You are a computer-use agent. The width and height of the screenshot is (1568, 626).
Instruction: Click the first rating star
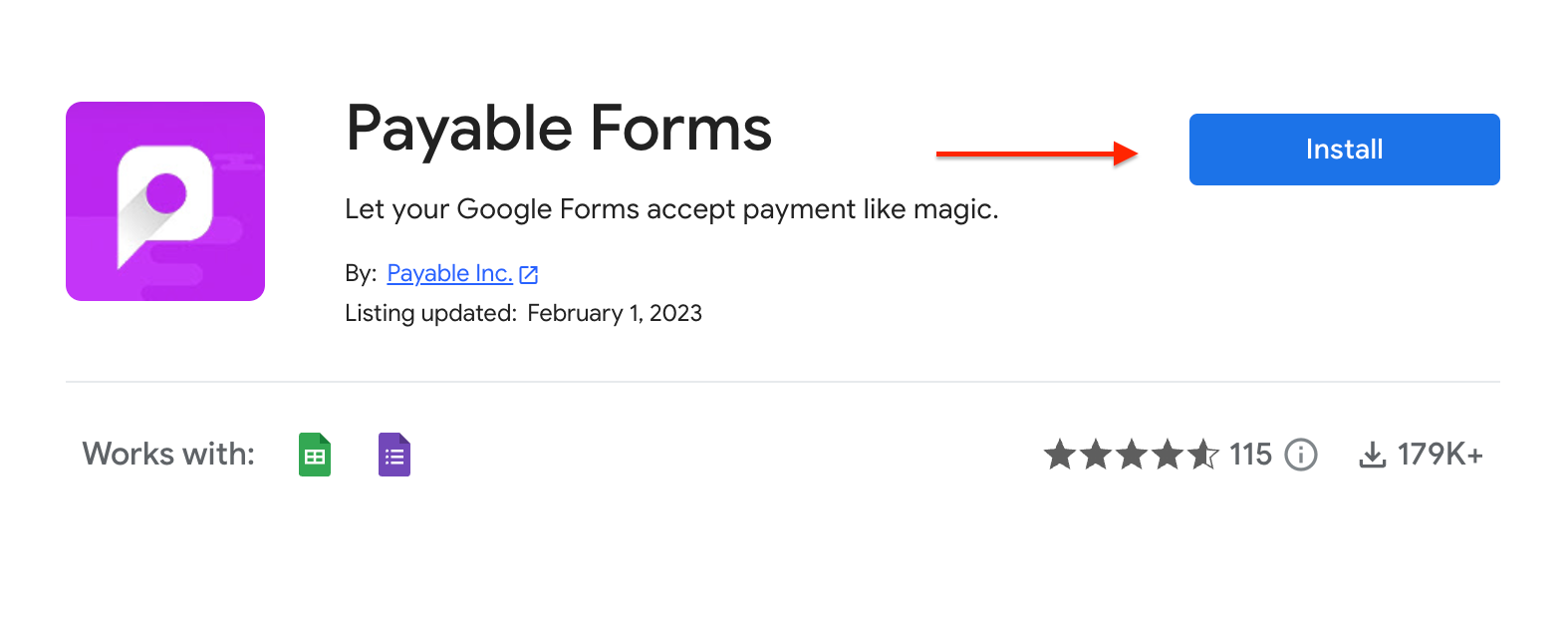coord(1060,455)
